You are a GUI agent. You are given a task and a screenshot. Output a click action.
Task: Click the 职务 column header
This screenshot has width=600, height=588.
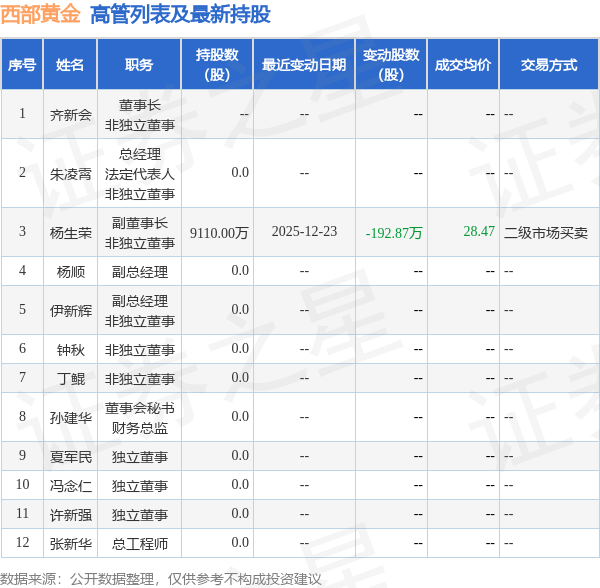tap(139, 65)
